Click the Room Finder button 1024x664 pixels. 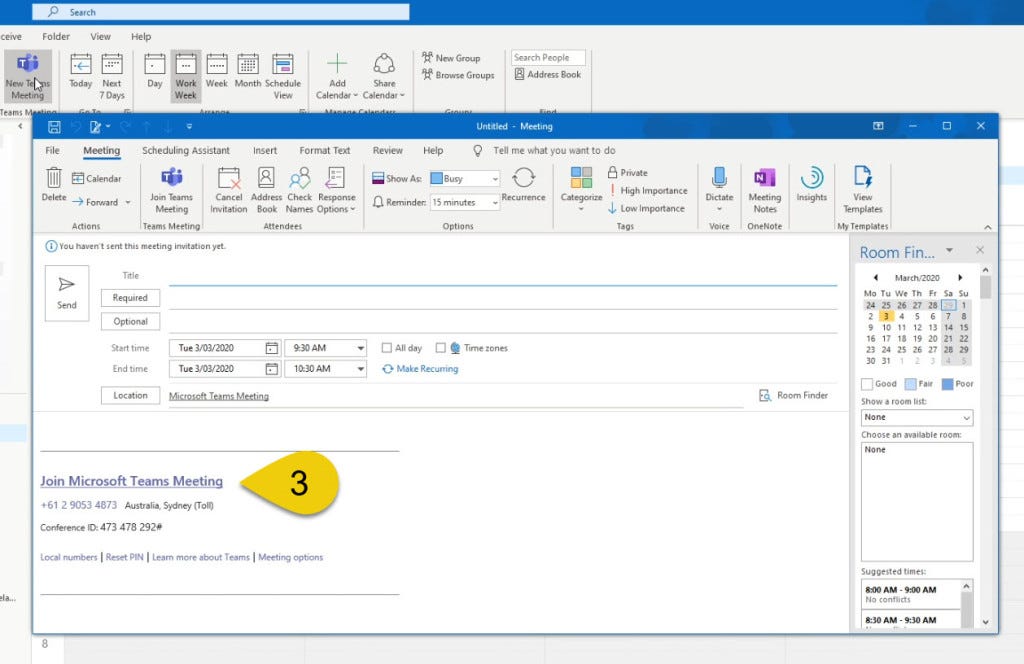coord(793,395)
